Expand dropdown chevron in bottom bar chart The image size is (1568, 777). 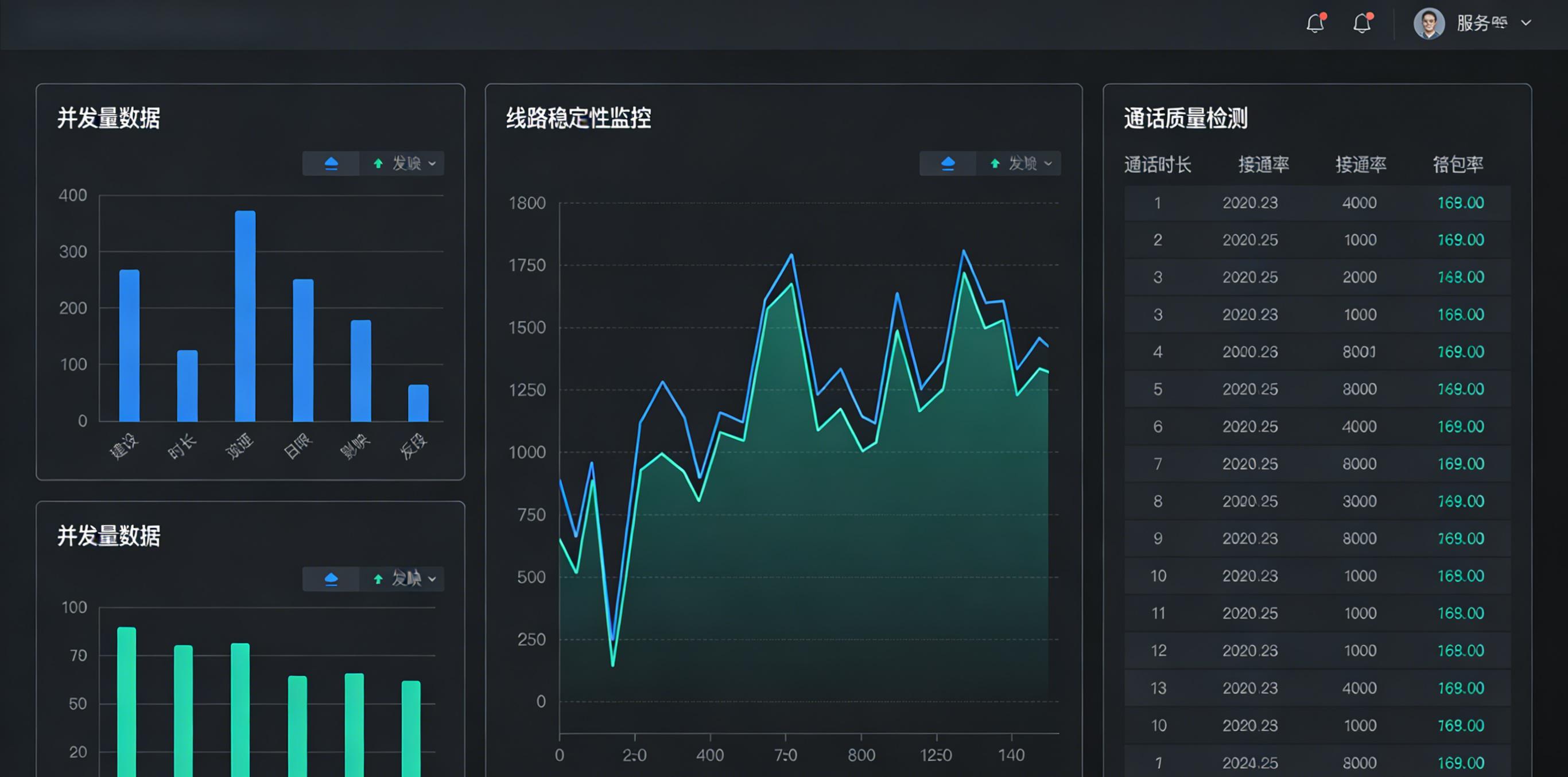point(432,579)
